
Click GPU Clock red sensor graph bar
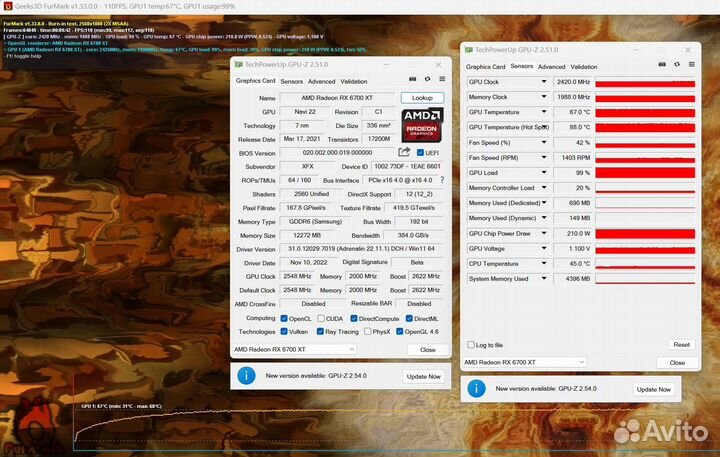point(645,82)
